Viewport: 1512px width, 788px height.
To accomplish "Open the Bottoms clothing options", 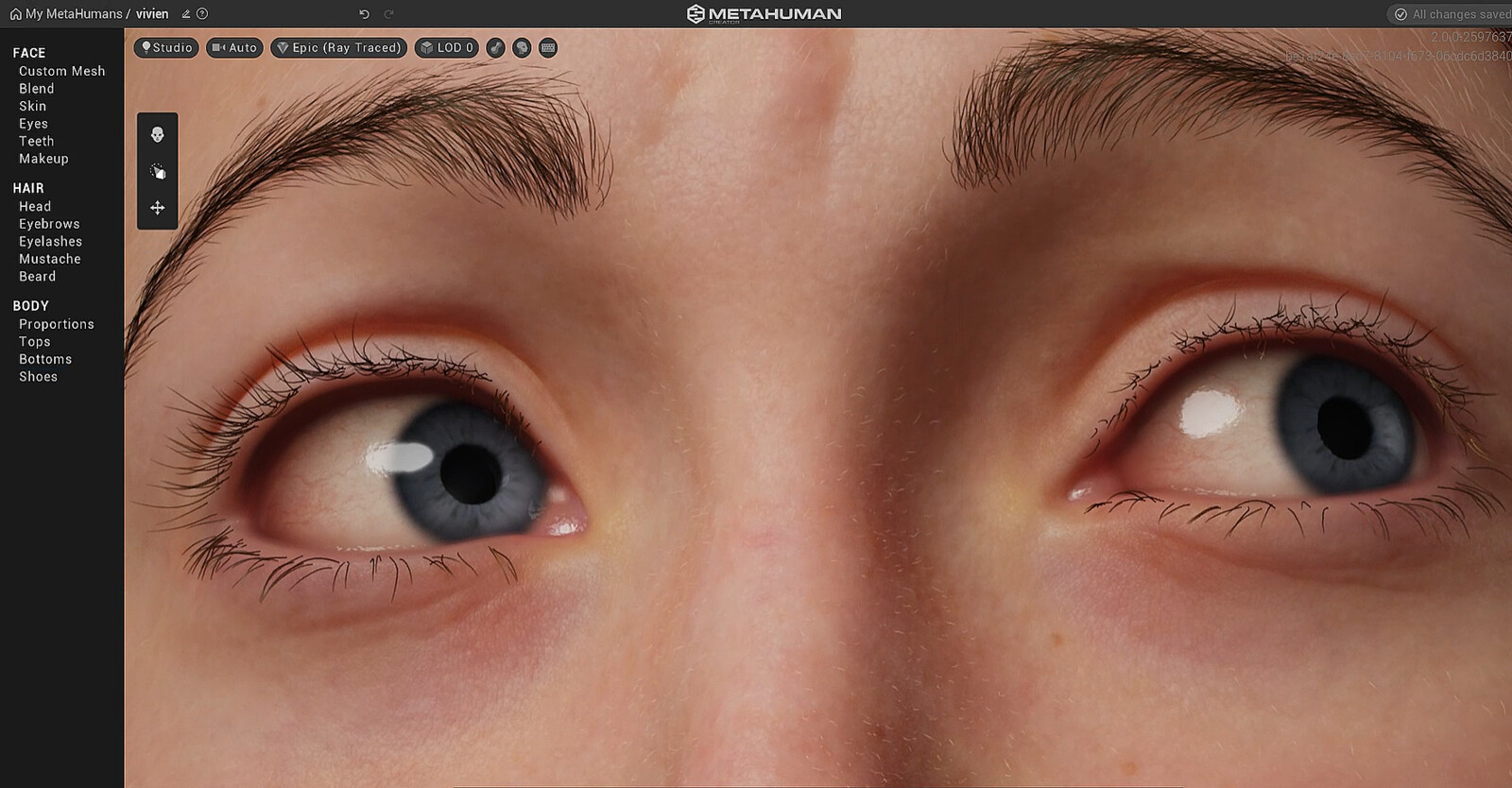I will pyautogui.click(x=45, y=359).
